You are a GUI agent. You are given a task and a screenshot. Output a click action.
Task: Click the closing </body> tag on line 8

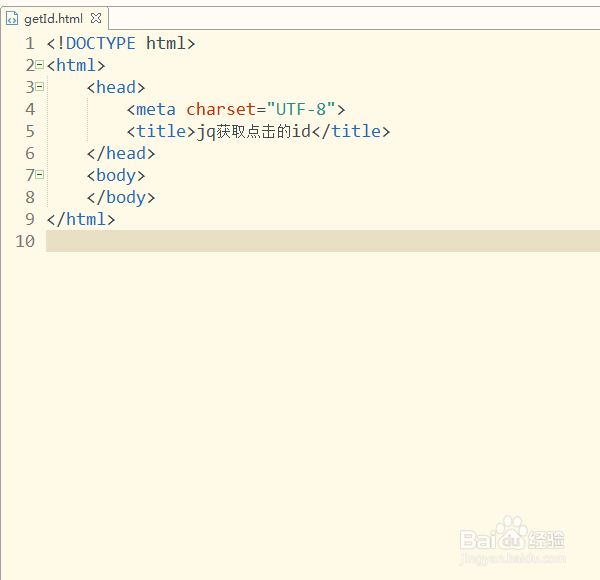[121, 197]
